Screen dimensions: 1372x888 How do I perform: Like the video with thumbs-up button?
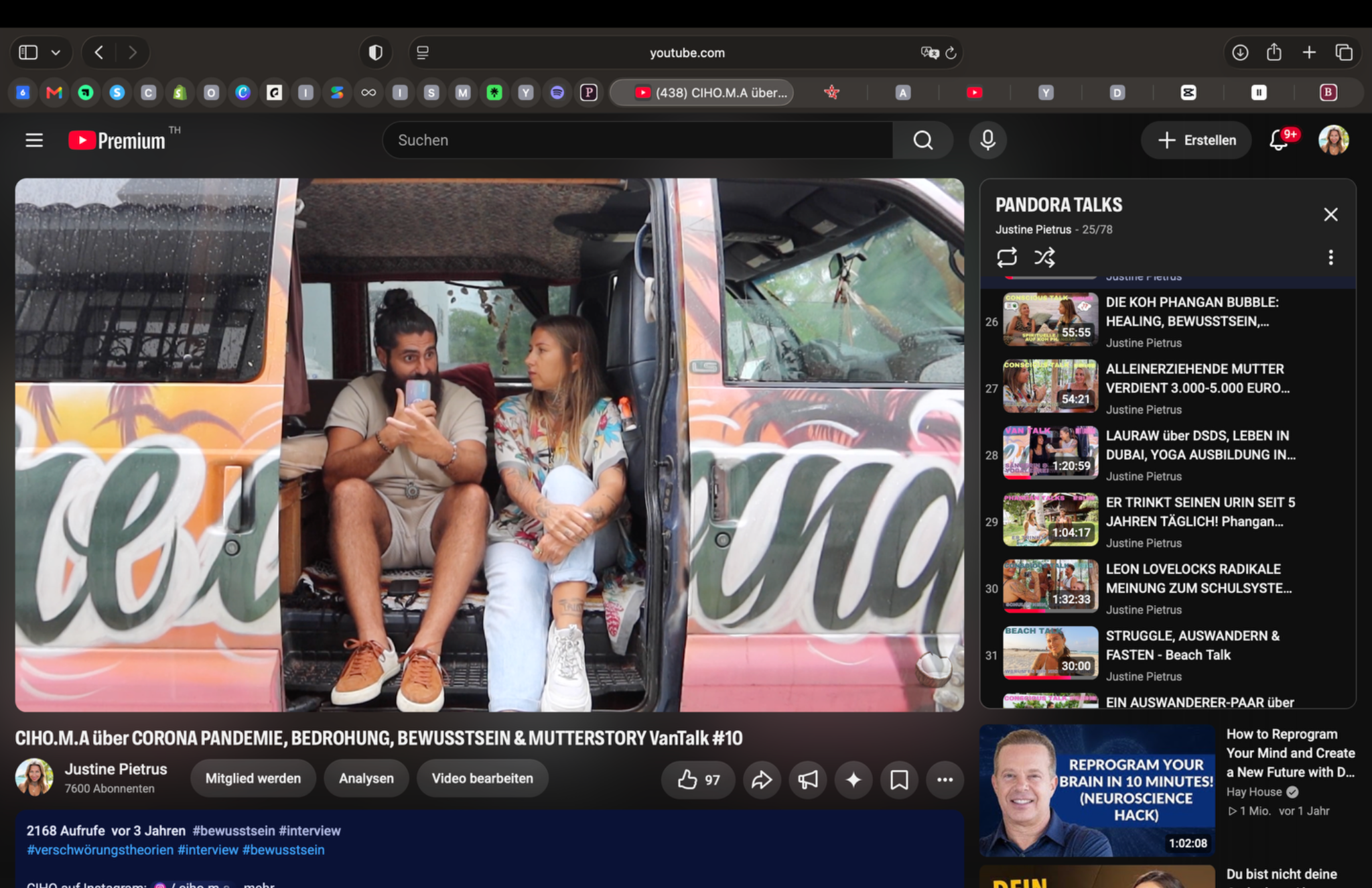[698, 779]
